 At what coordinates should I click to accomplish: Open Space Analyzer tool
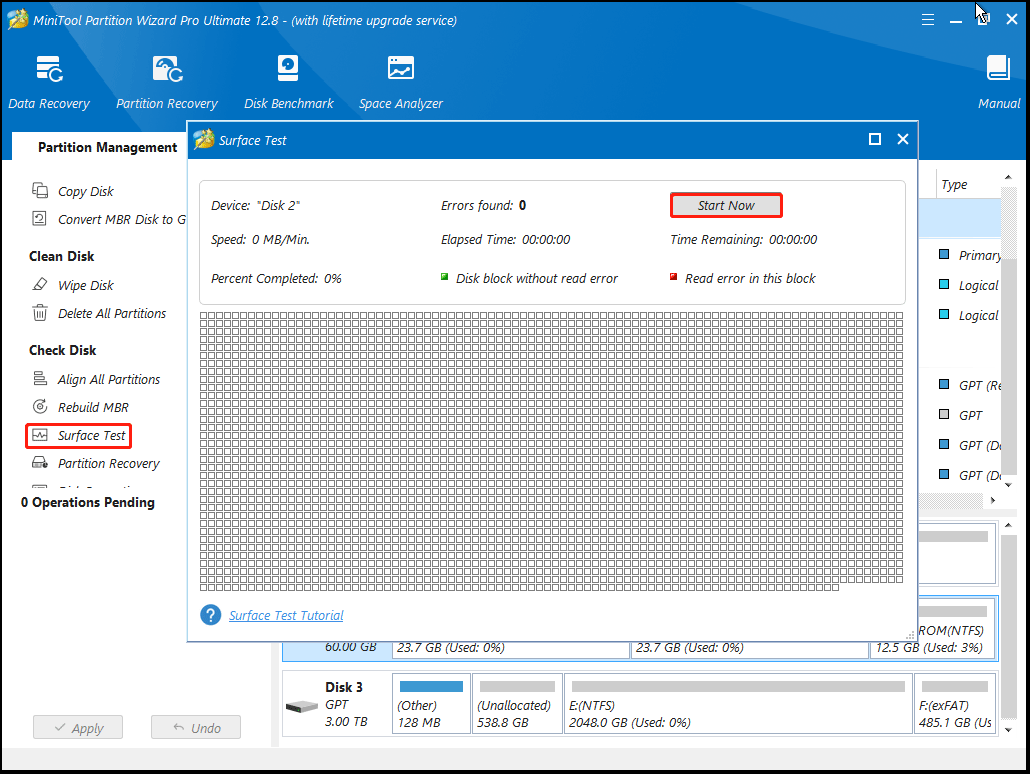tap(401, 81)
